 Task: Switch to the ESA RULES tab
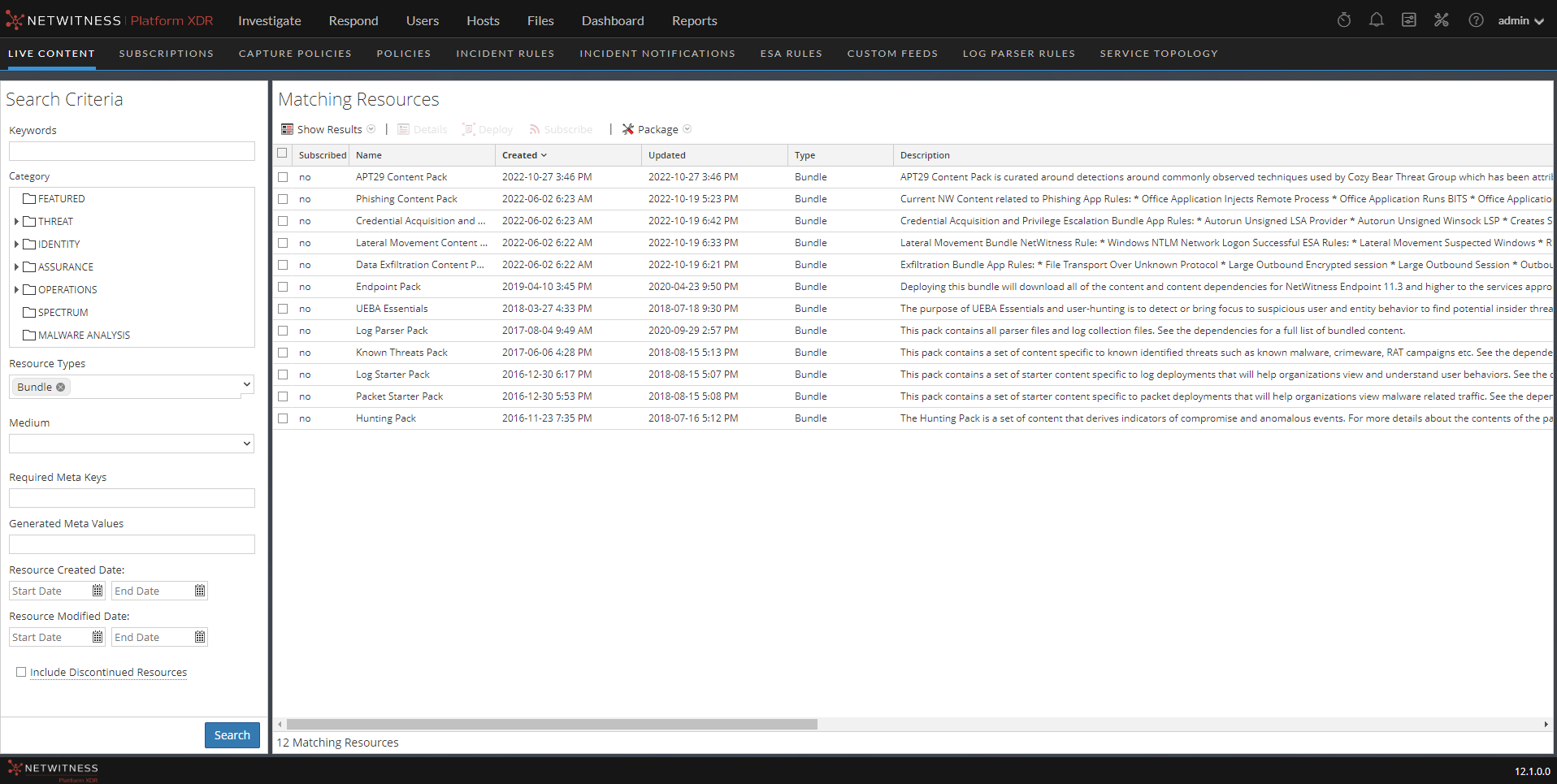[x=791, y=54]
